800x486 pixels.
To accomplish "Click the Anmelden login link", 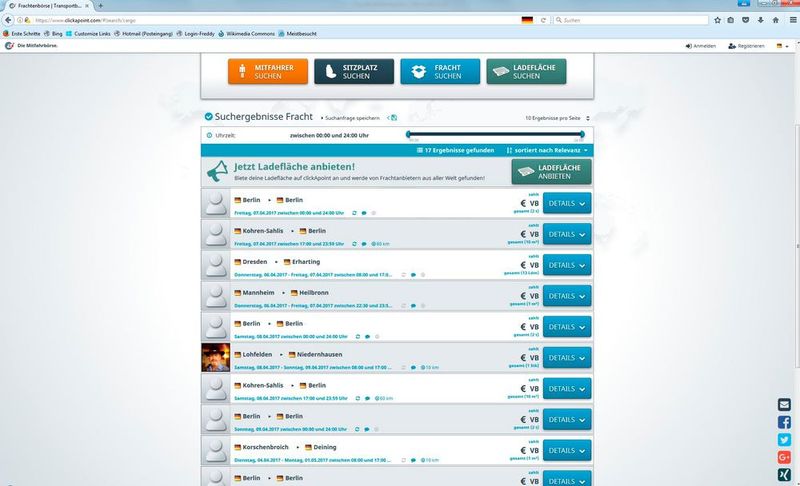I will tap(701, 46).
